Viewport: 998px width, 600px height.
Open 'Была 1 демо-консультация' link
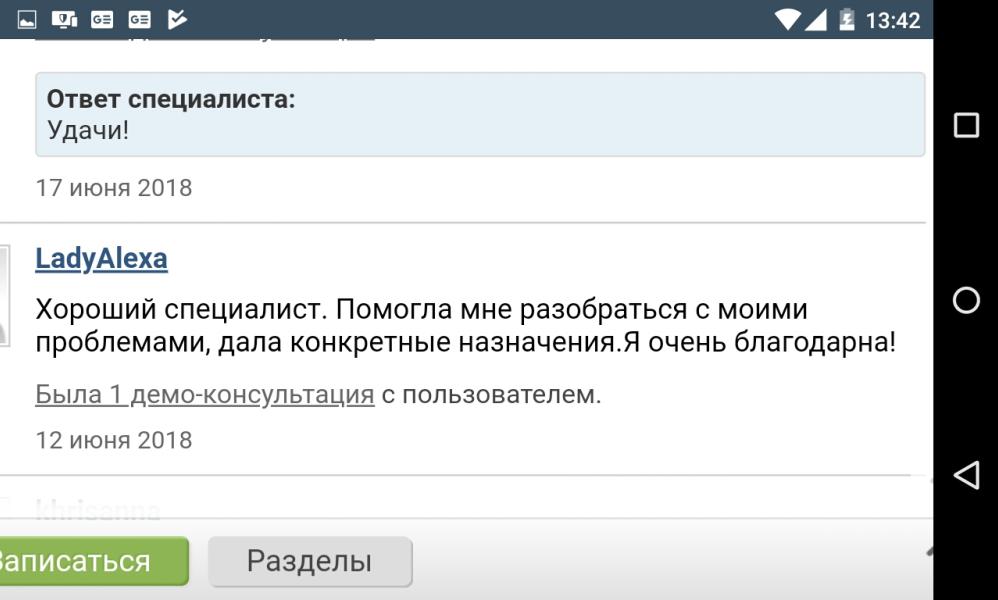(x=204, y=394)
